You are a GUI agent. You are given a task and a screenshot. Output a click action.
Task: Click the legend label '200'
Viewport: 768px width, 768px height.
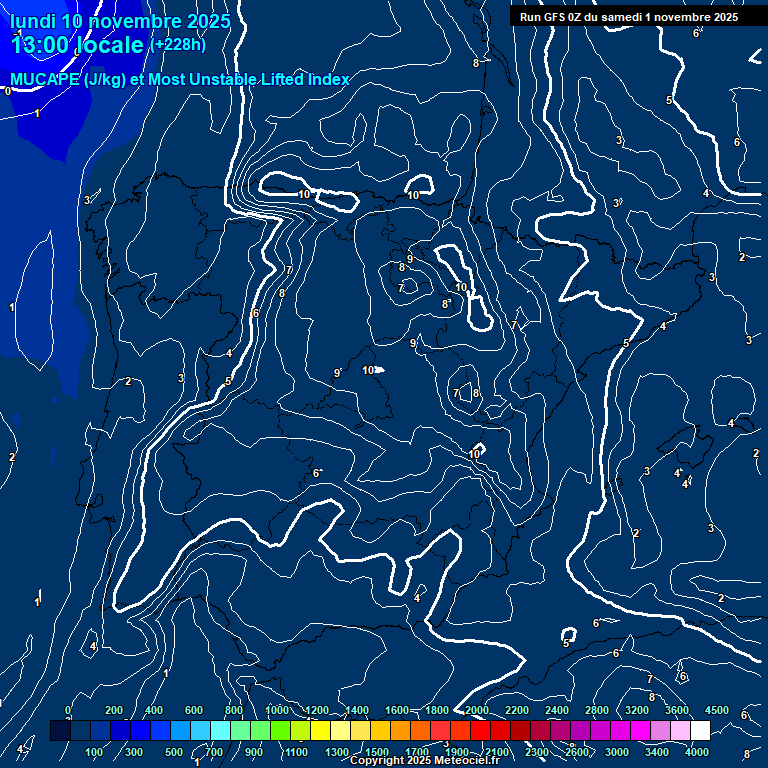tap(114, 710)
